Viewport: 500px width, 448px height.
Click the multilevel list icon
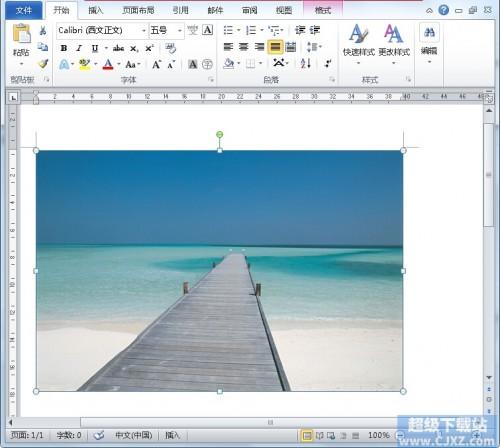pyautogui.click(x=274, y=30)
